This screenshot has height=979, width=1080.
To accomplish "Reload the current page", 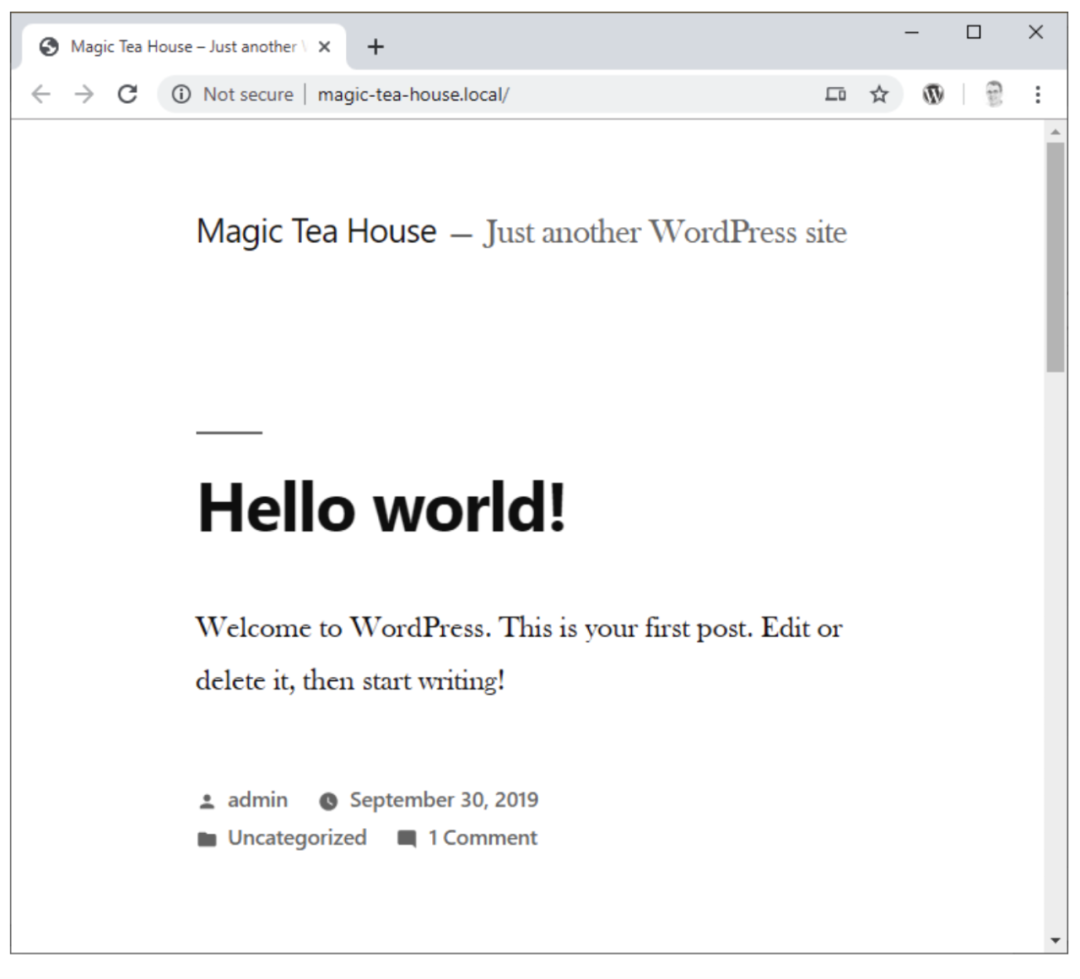I will pos(127,94).
